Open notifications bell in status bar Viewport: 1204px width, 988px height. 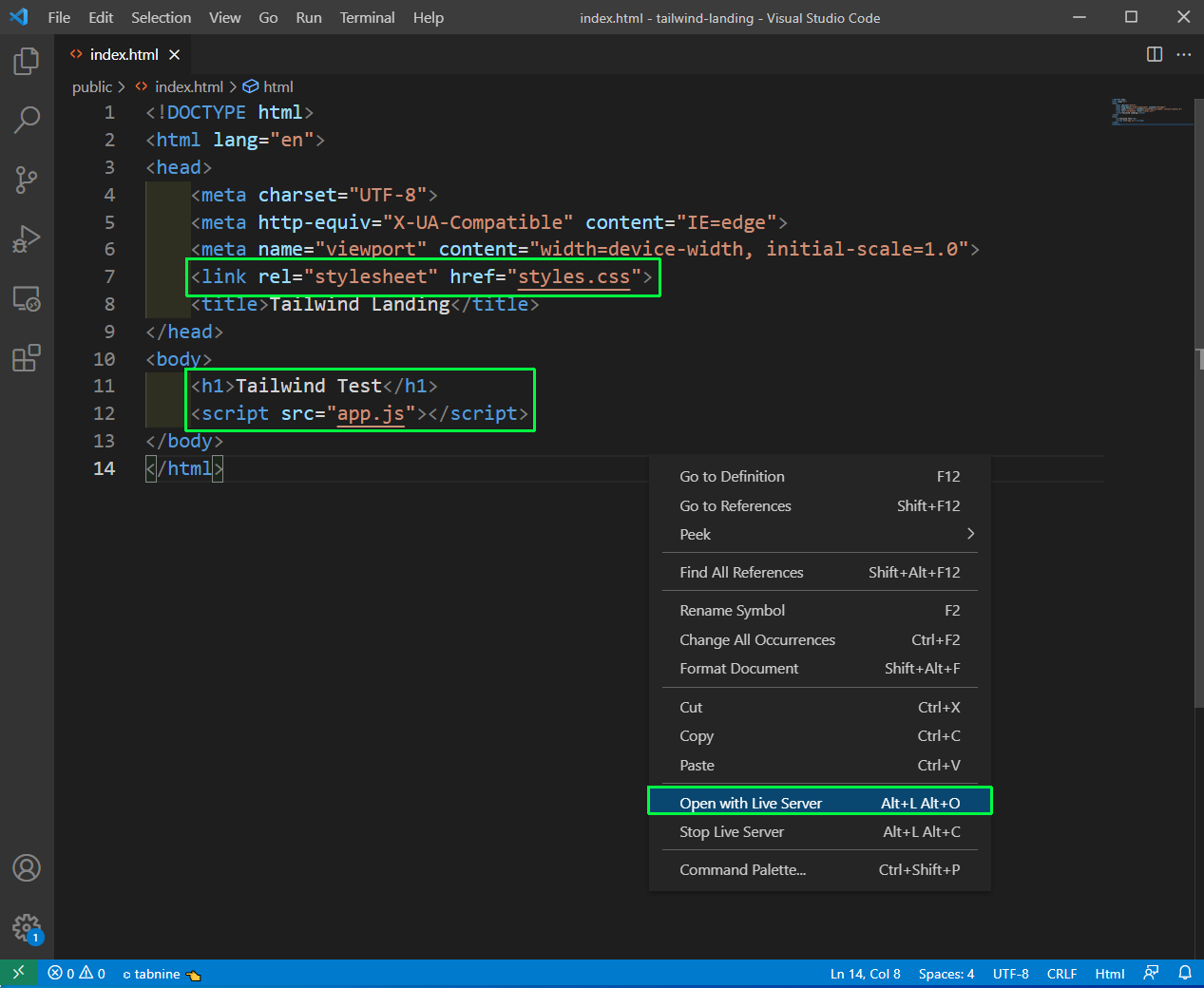(x=1185, y=973)
